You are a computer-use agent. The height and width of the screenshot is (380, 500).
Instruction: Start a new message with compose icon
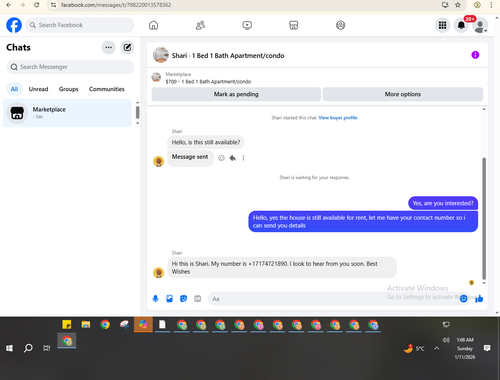(x=127, y=48)
